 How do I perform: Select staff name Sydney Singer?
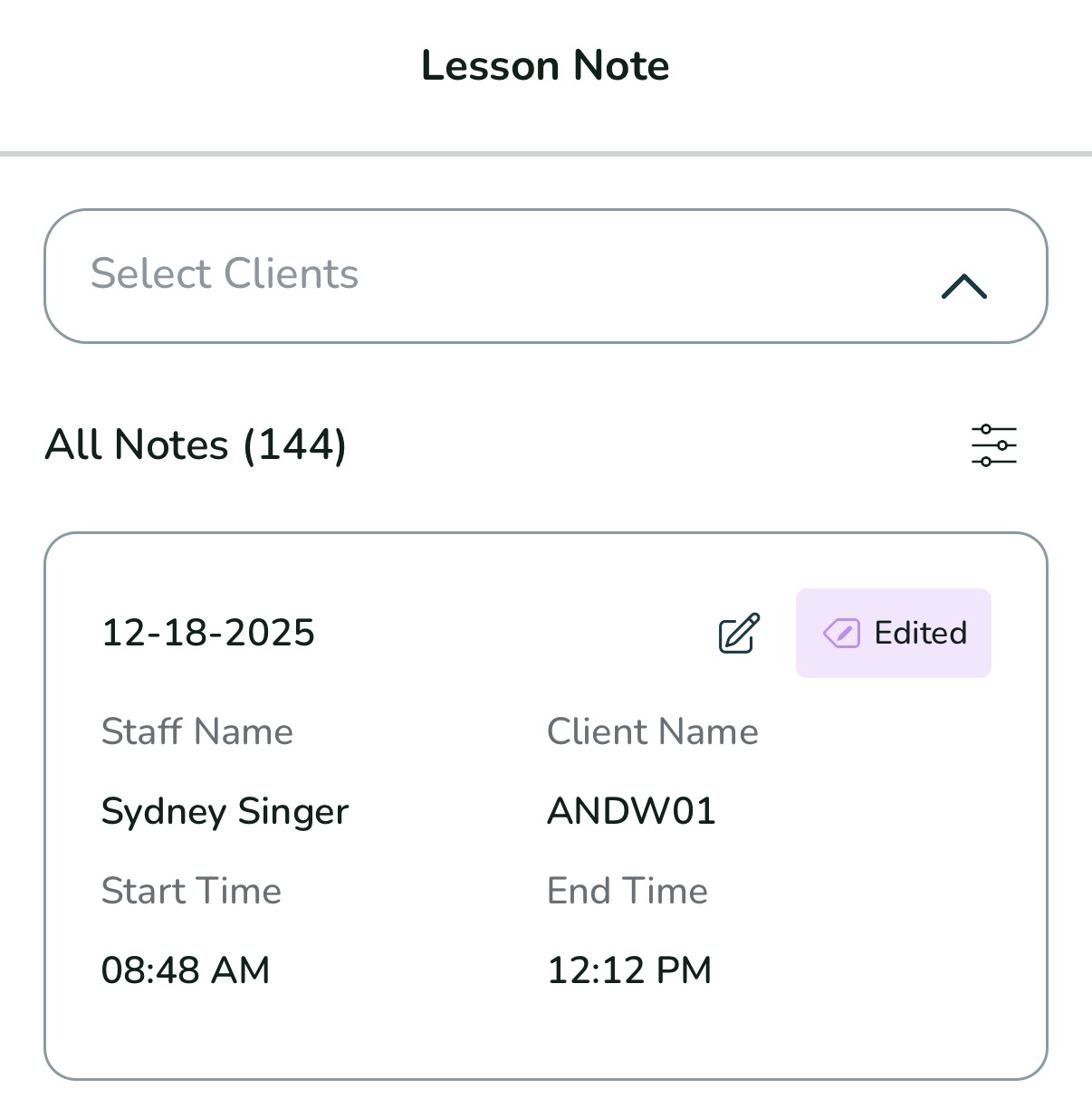225,811
